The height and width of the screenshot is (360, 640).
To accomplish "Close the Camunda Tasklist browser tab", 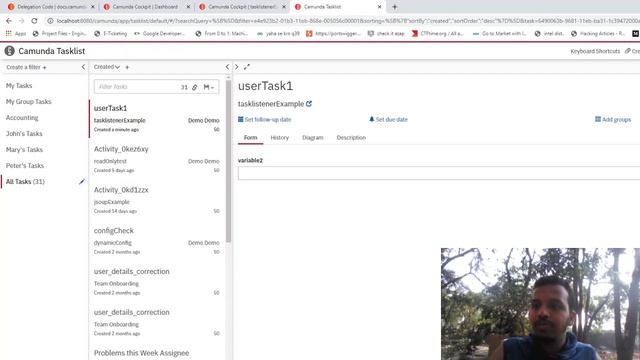I will (379, 7).
